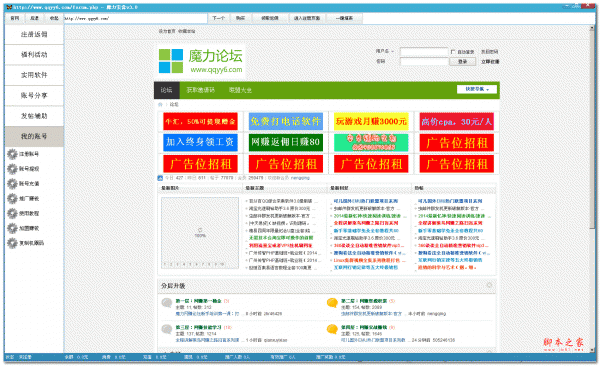The width and height of the screenshot is (600, 366).
Task: Select the 我的账号 sidebar menu
Action: coord(34,136)
